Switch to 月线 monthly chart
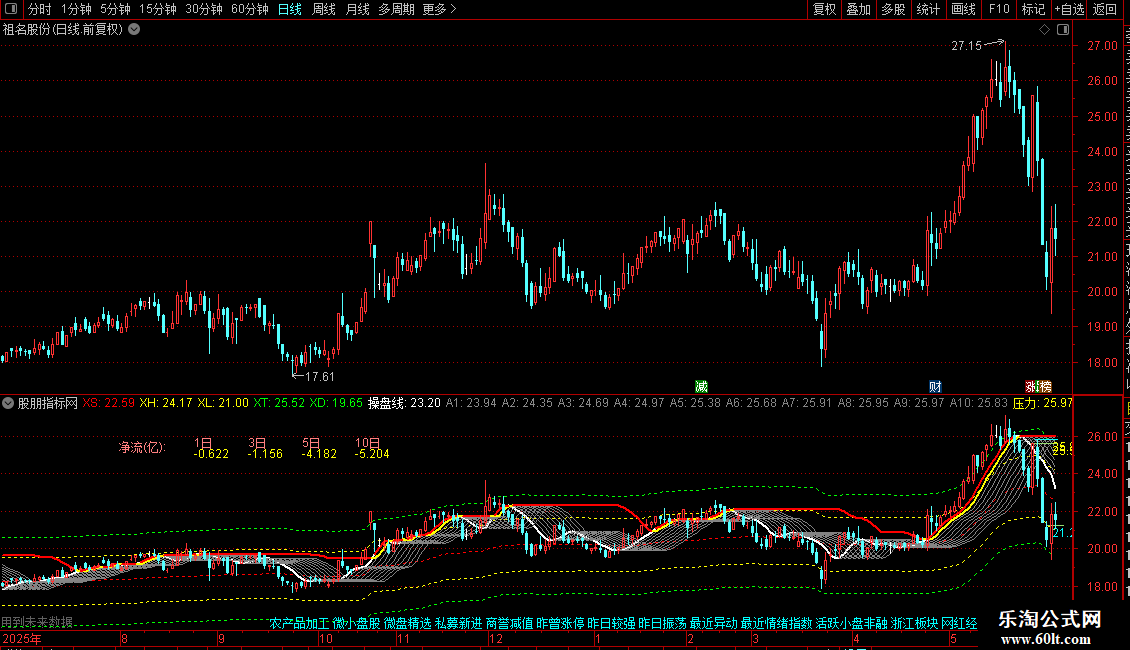1130x650 pixels. pos(357,9)
